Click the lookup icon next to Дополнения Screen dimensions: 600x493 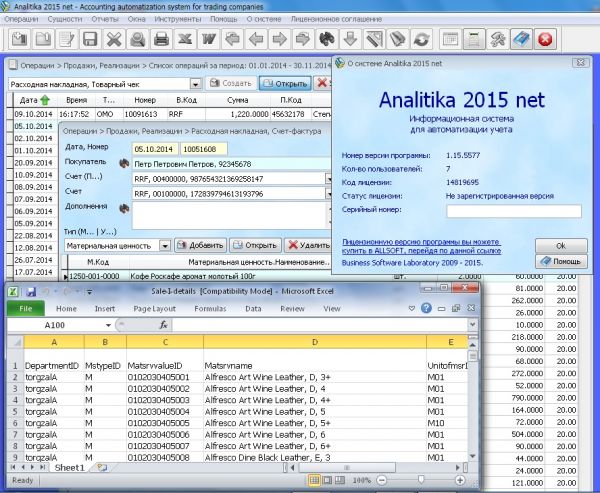click(x=124, y=209)
